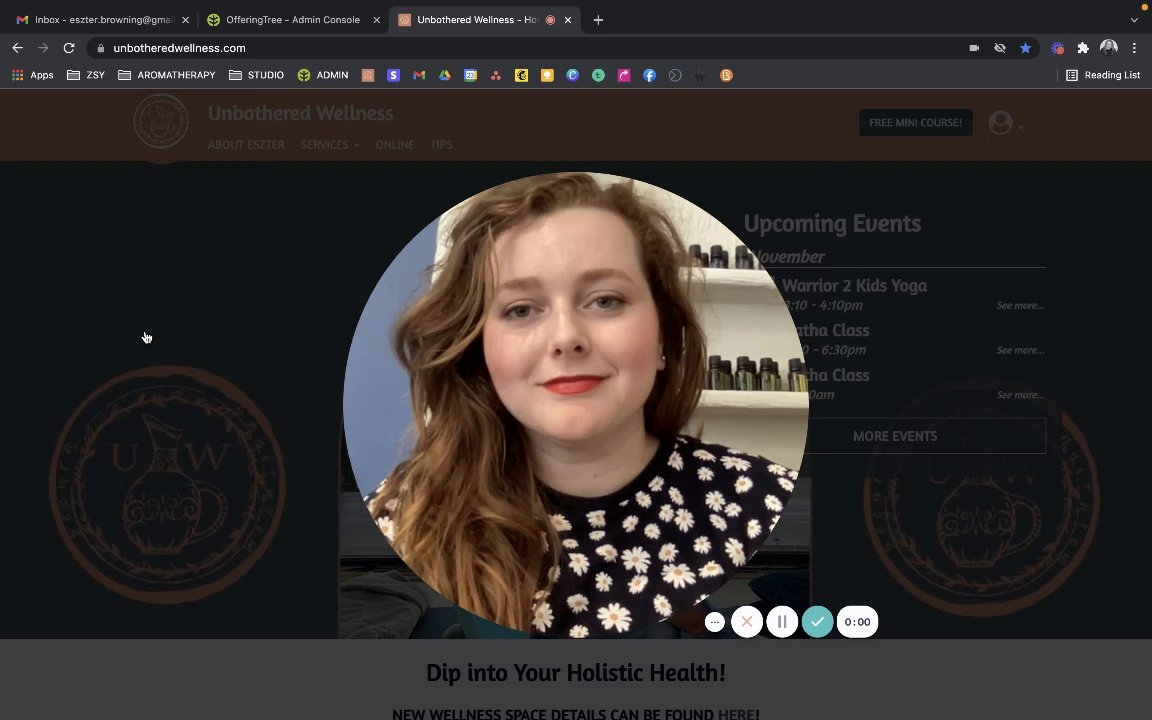Open the Asana three-dots bookmark icon
This screenshot has width=1152, height=720.
(x=496, y=75)
